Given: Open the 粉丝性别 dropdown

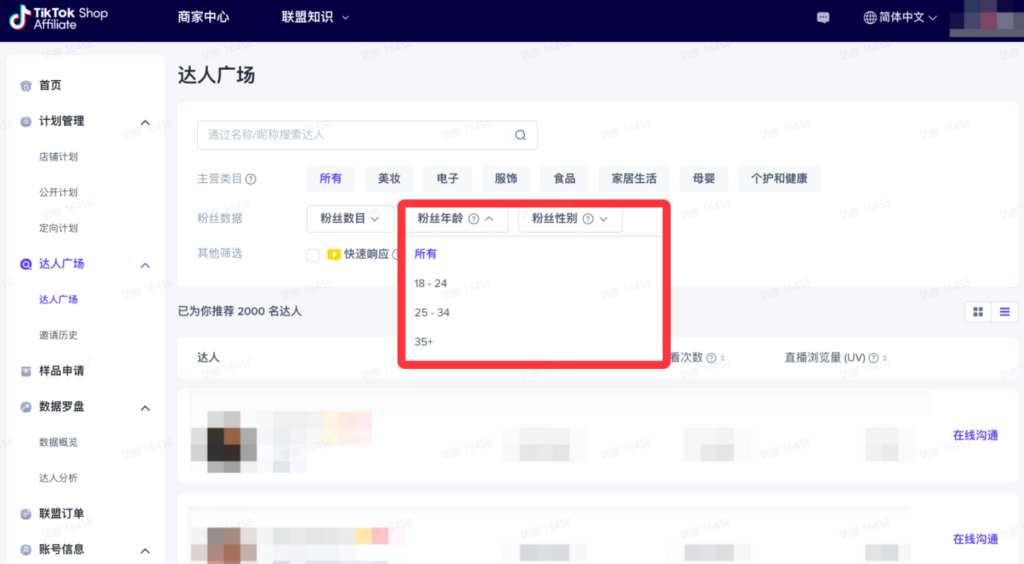Looking at the screenshot, I should click(569, 219).
